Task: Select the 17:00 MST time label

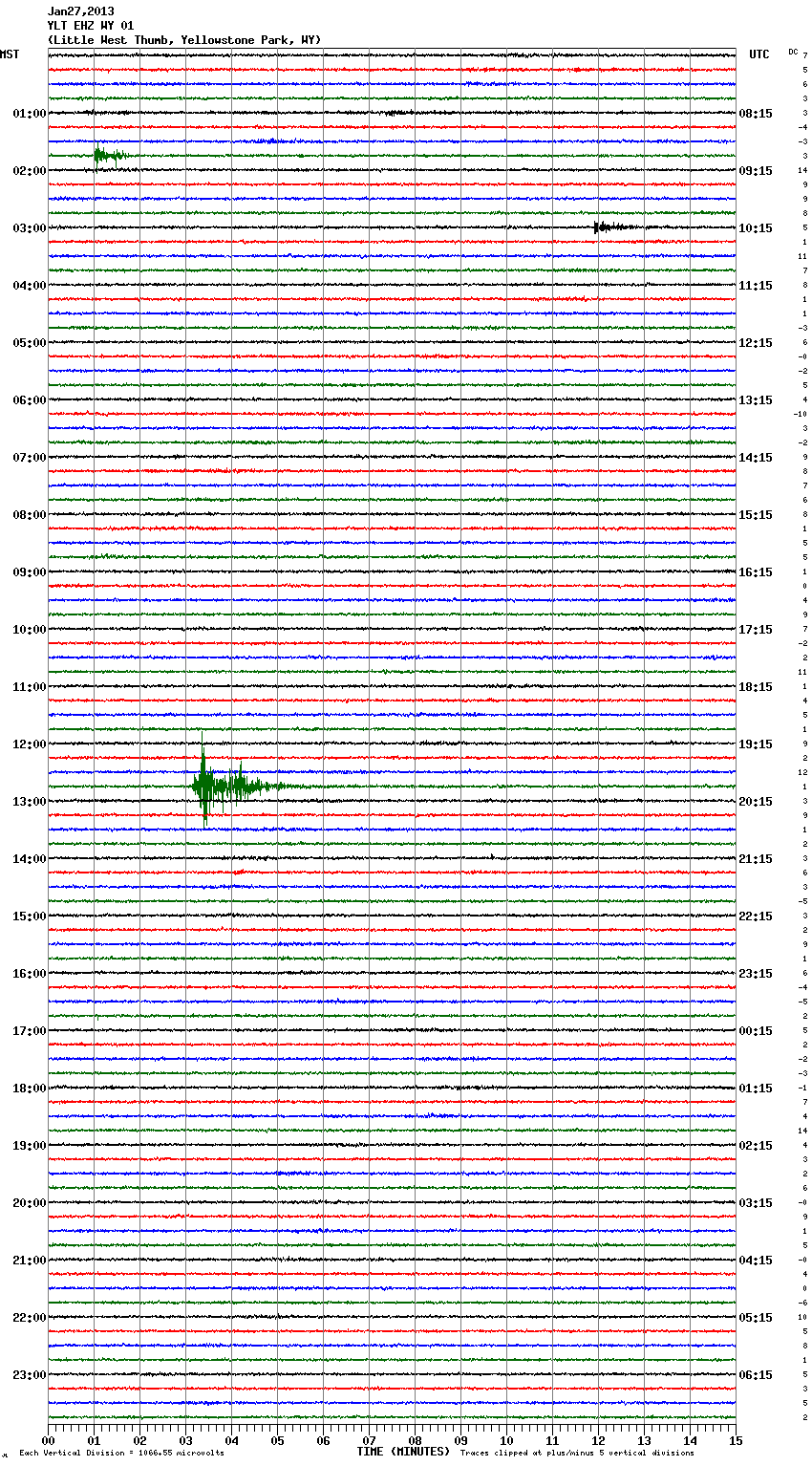Action: click(x=29, y=1031)
